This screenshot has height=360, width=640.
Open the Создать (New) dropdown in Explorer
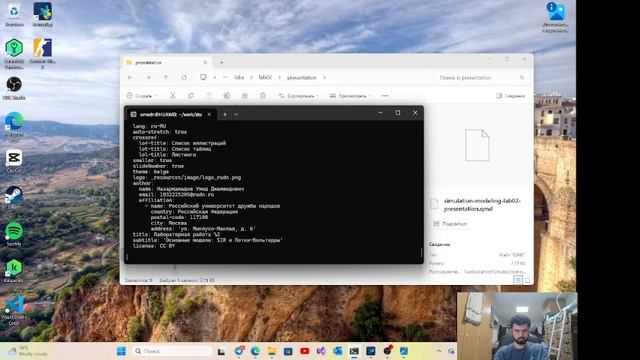[141, 96]
